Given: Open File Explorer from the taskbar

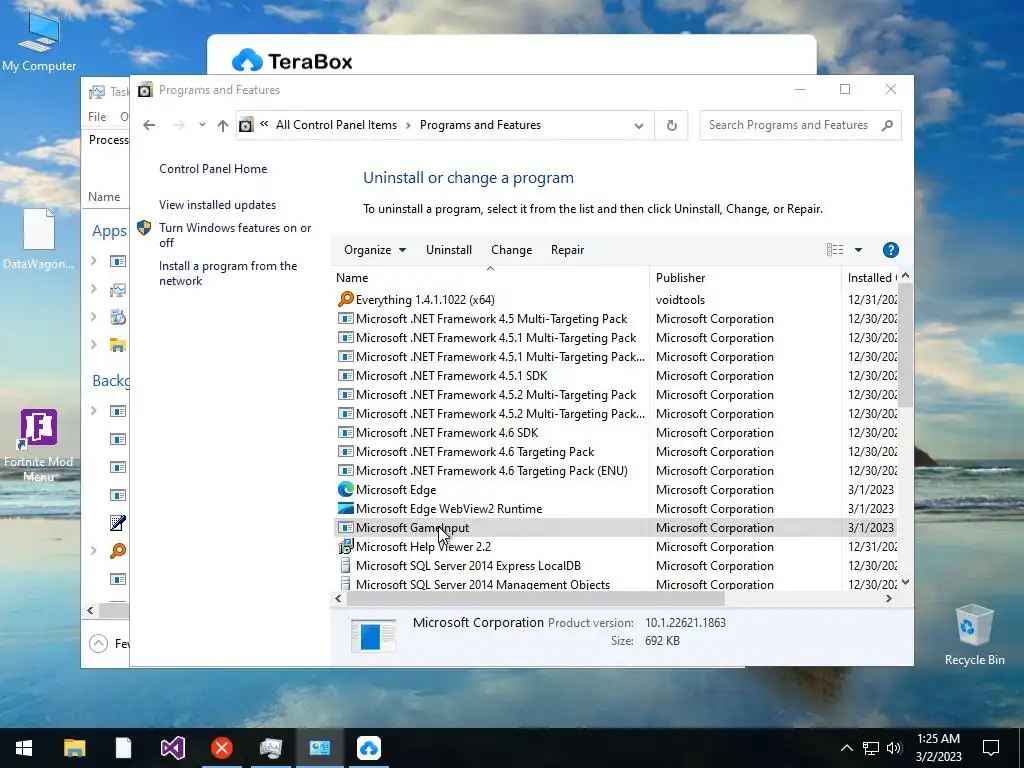Looking at the screenshot, I should [74, 748].
